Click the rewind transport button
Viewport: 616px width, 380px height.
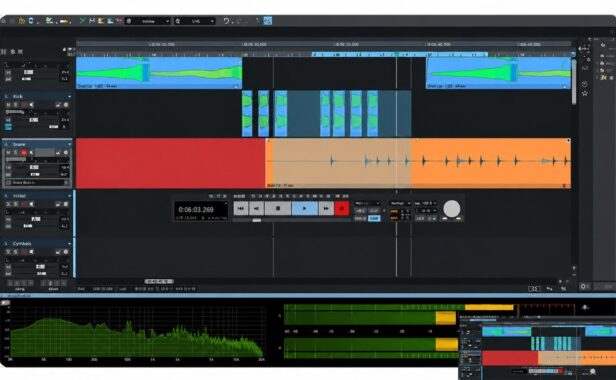256,208
